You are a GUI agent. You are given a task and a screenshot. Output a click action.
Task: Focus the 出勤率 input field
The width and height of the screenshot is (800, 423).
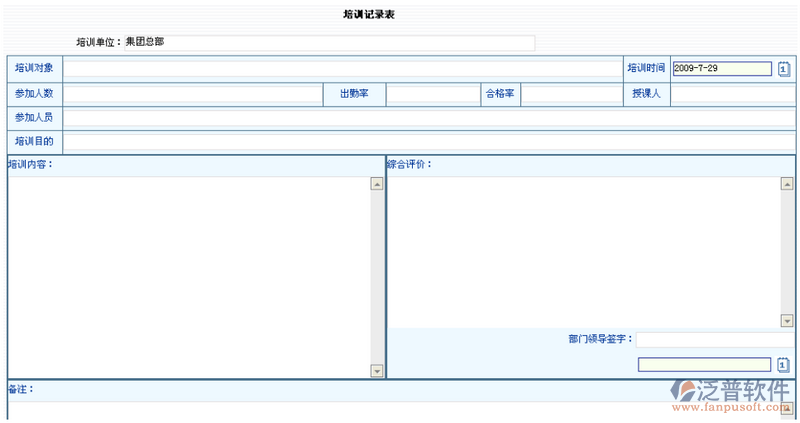click(x=434, y=94)
